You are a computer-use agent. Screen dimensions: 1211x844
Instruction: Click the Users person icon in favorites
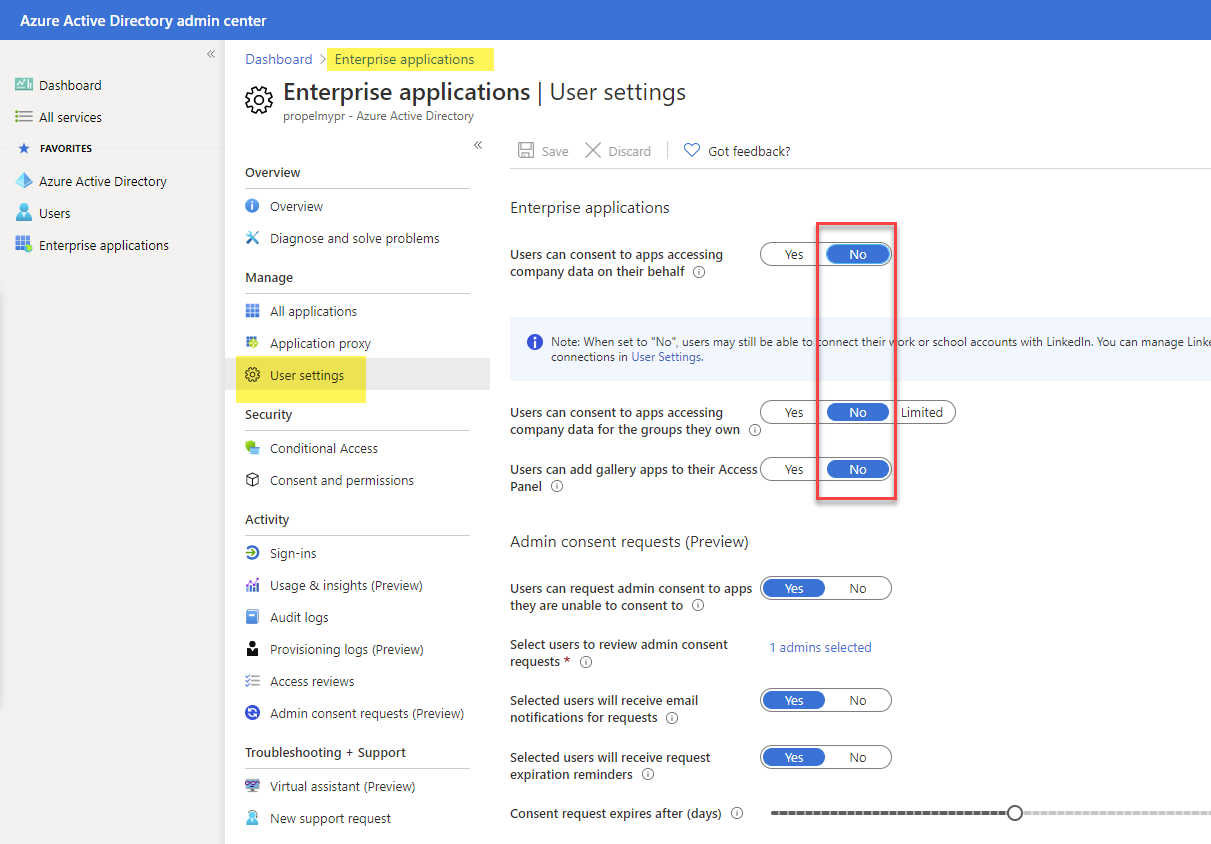(x=24, y=213)
